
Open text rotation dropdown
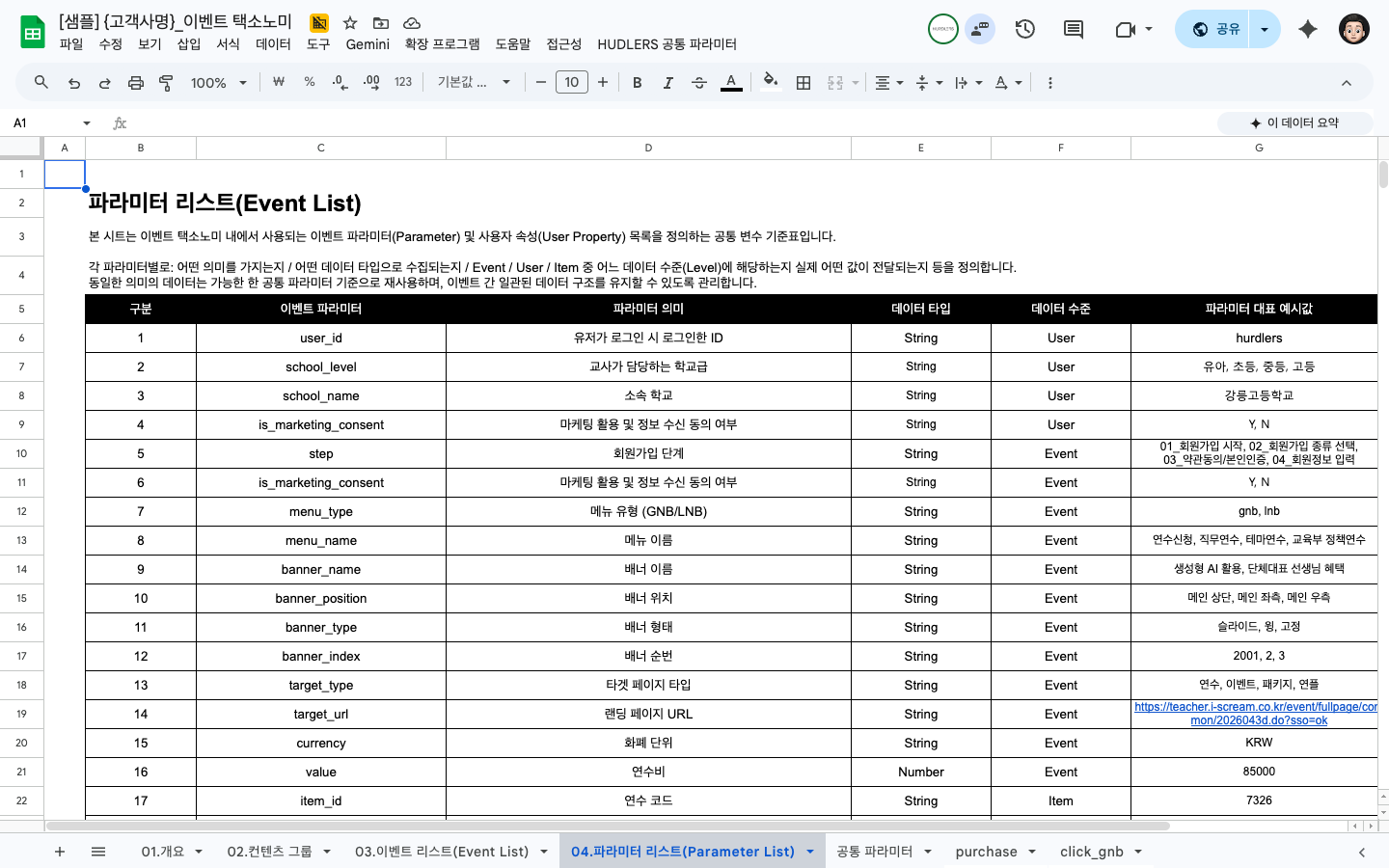(x=1008, y=83)
